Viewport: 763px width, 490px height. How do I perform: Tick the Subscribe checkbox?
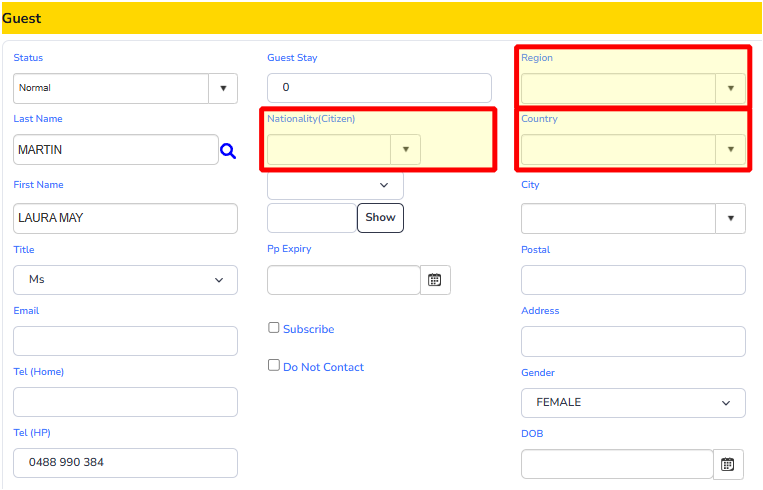click(273, 327)
